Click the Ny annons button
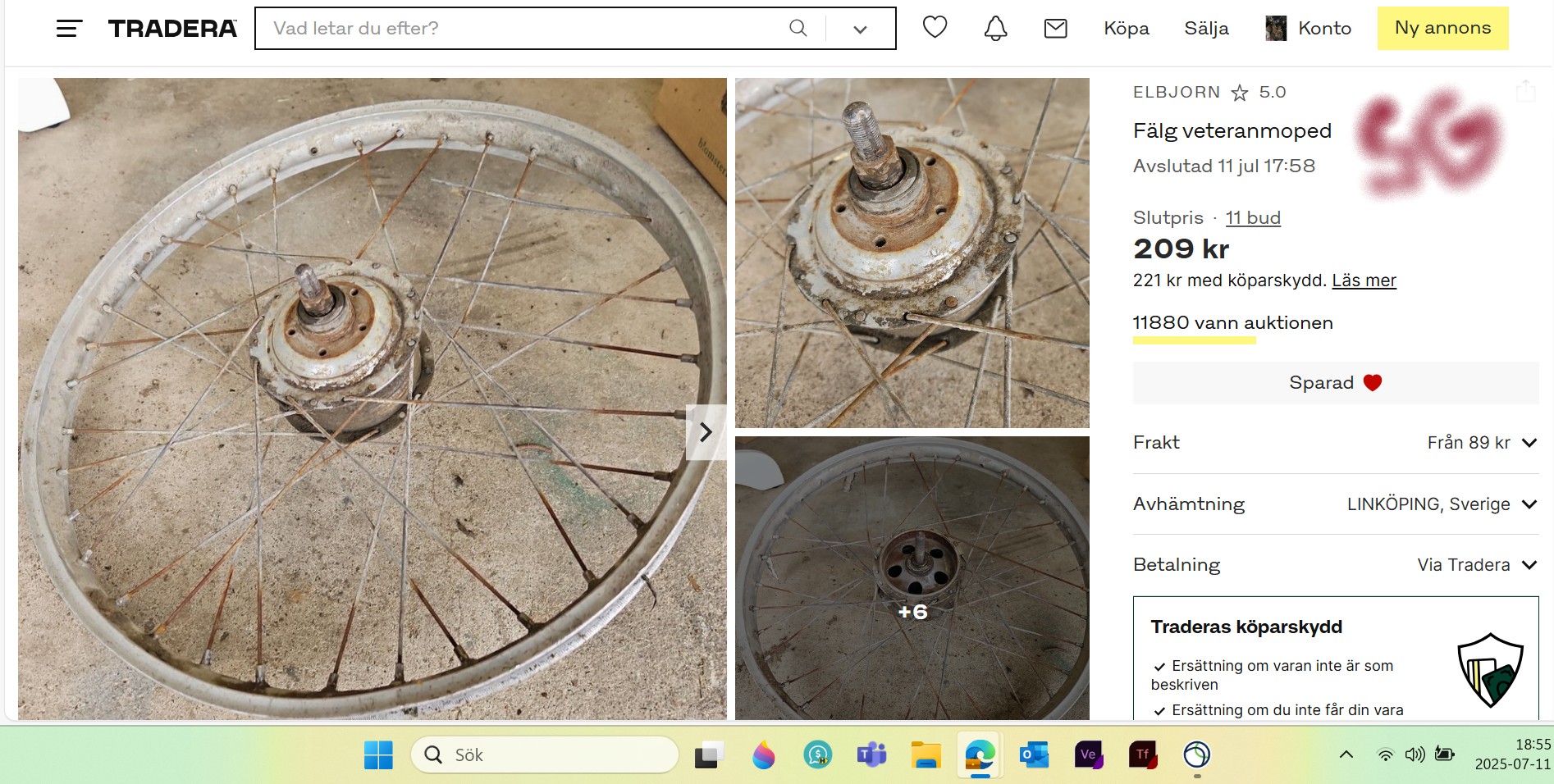Viewport: 1554px width, 784px height. pos(1442,29)
